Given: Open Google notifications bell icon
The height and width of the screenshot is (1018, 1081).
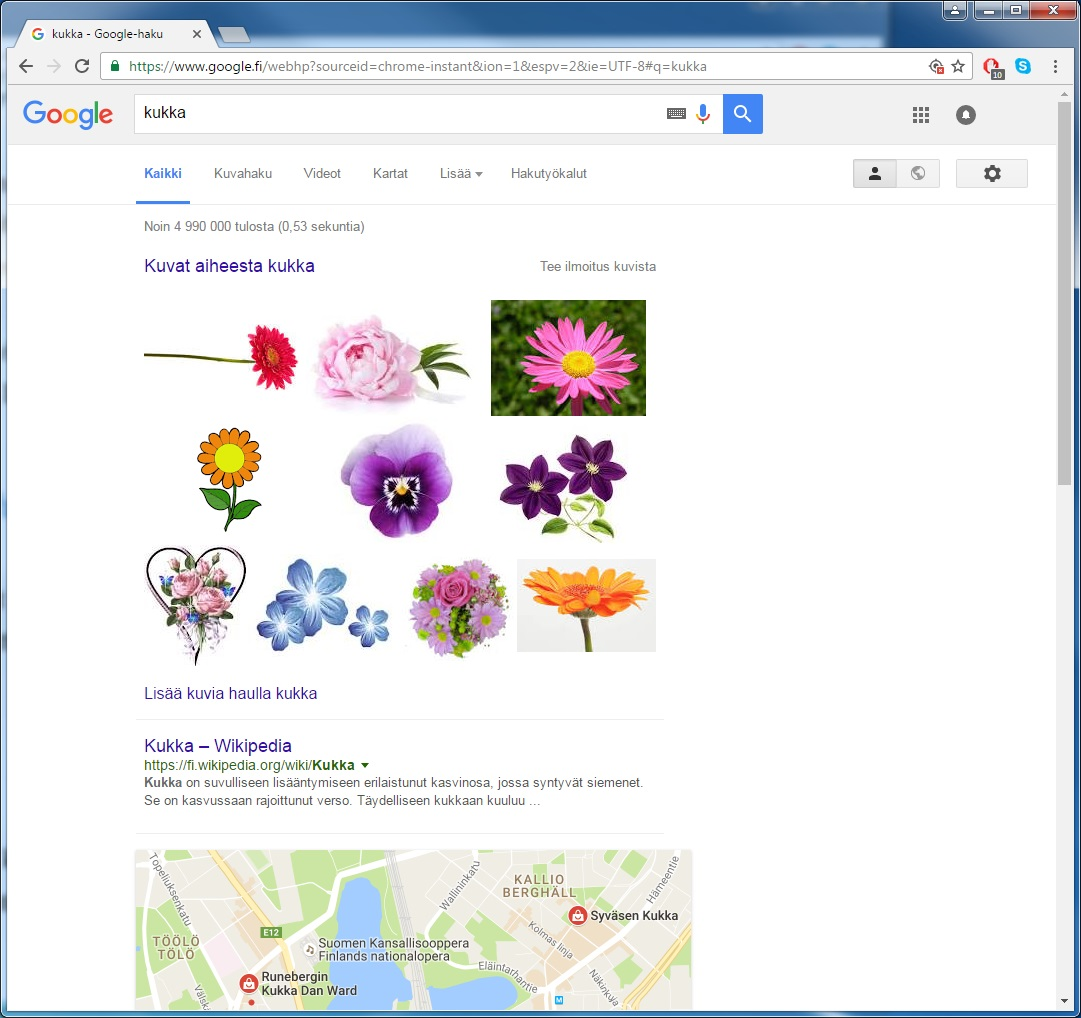Looking at the screenshot, I should [966, 115].
